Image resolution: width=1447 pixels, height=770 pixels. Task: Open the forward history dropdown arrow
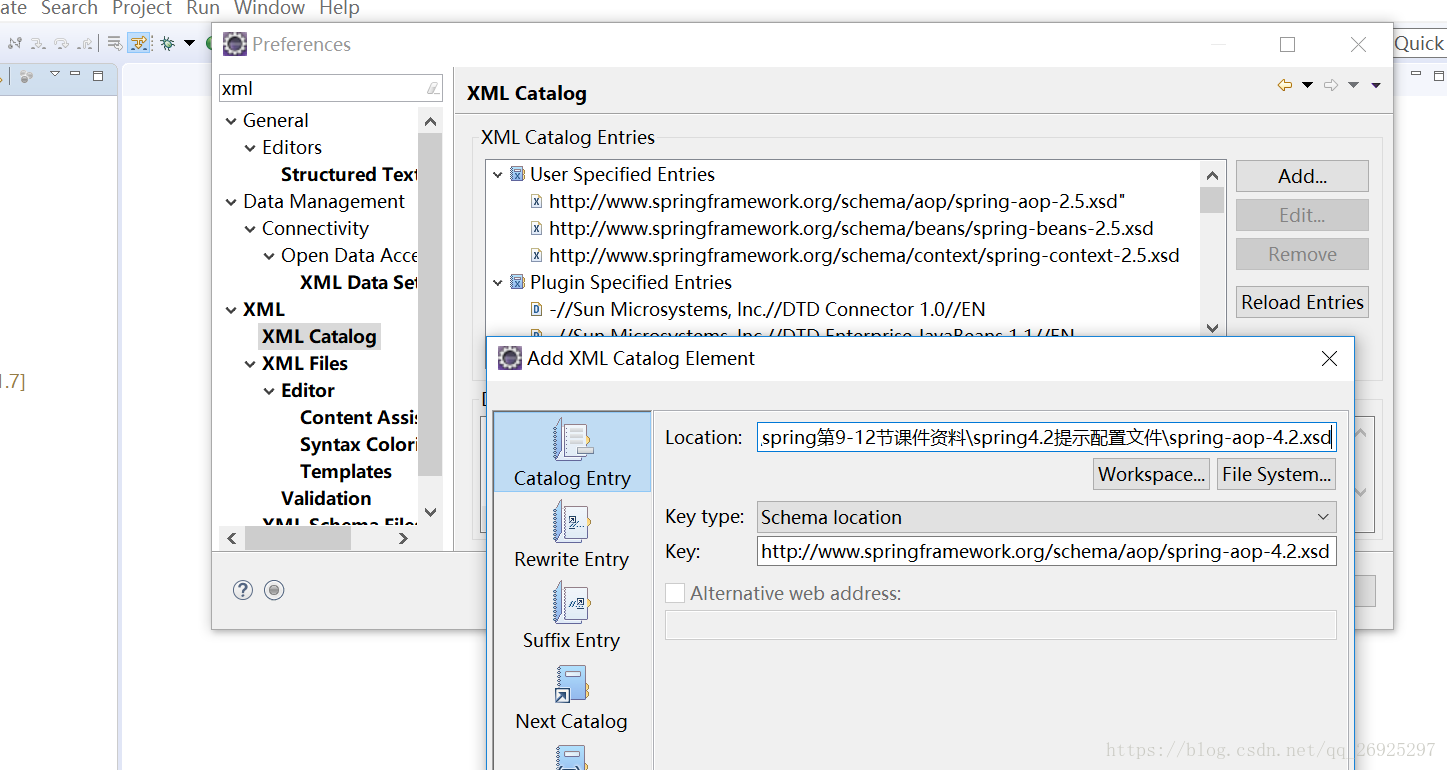[1353, 86]
